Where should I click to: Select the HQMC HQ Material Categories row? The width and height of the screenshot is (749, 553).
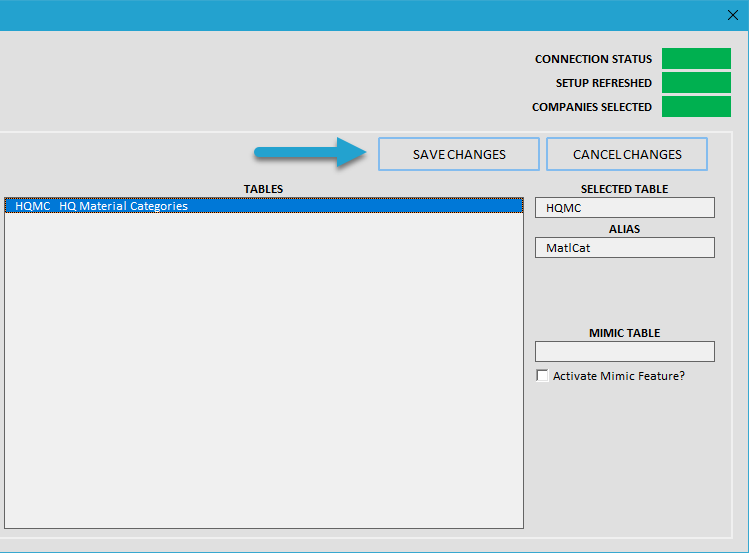click(x=264, y=206)
